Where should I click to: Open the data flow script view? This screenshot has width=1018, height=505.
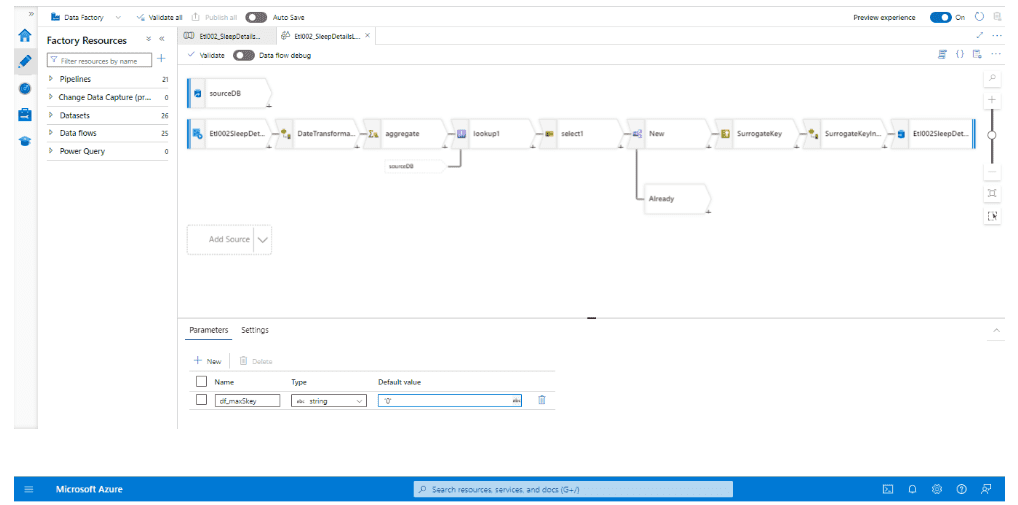pyautogui.click(x=942, y=55)
